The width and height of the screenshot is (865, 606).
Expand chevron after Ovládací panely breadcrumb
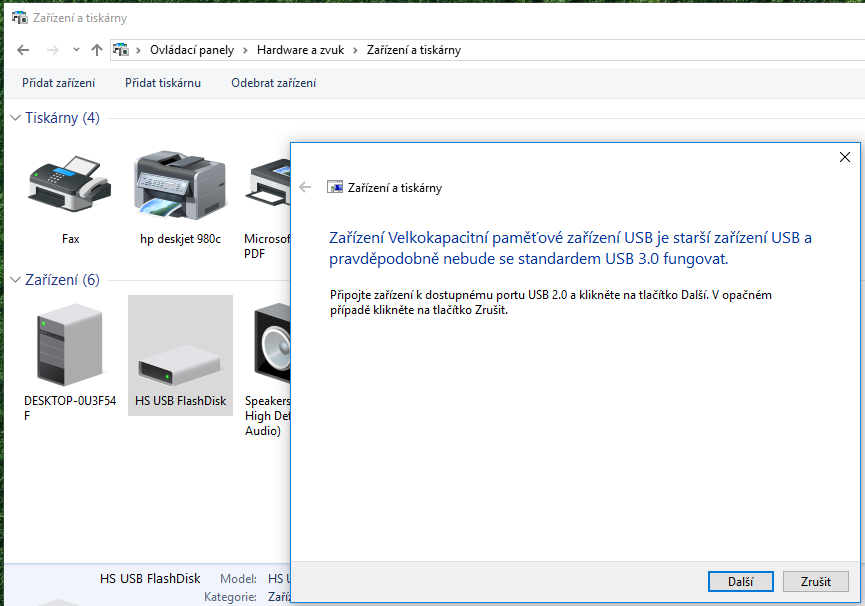coord(245,50)
